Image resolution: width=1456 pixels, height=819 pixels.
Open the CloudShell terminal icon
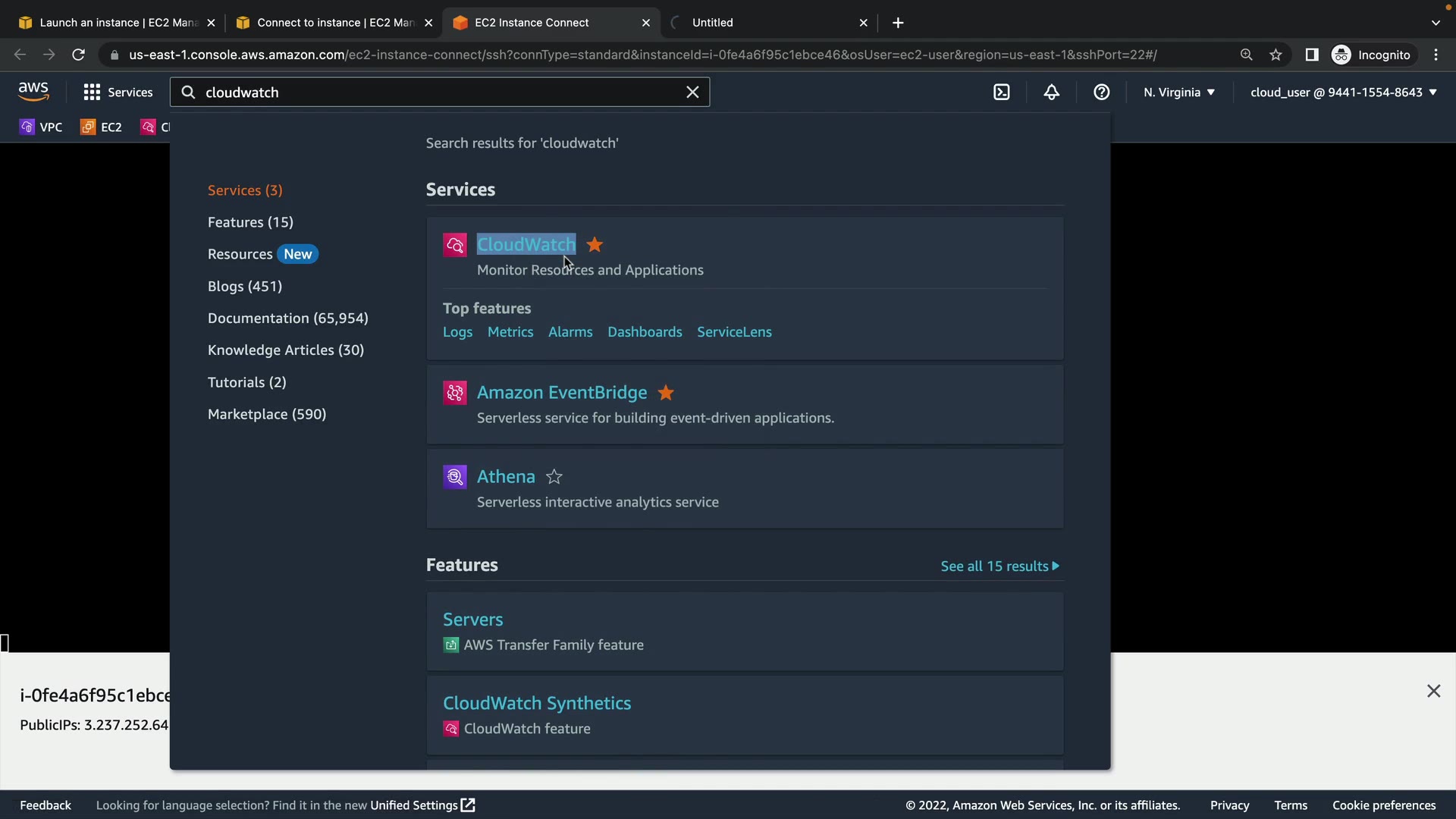(x=1002, y=93)
